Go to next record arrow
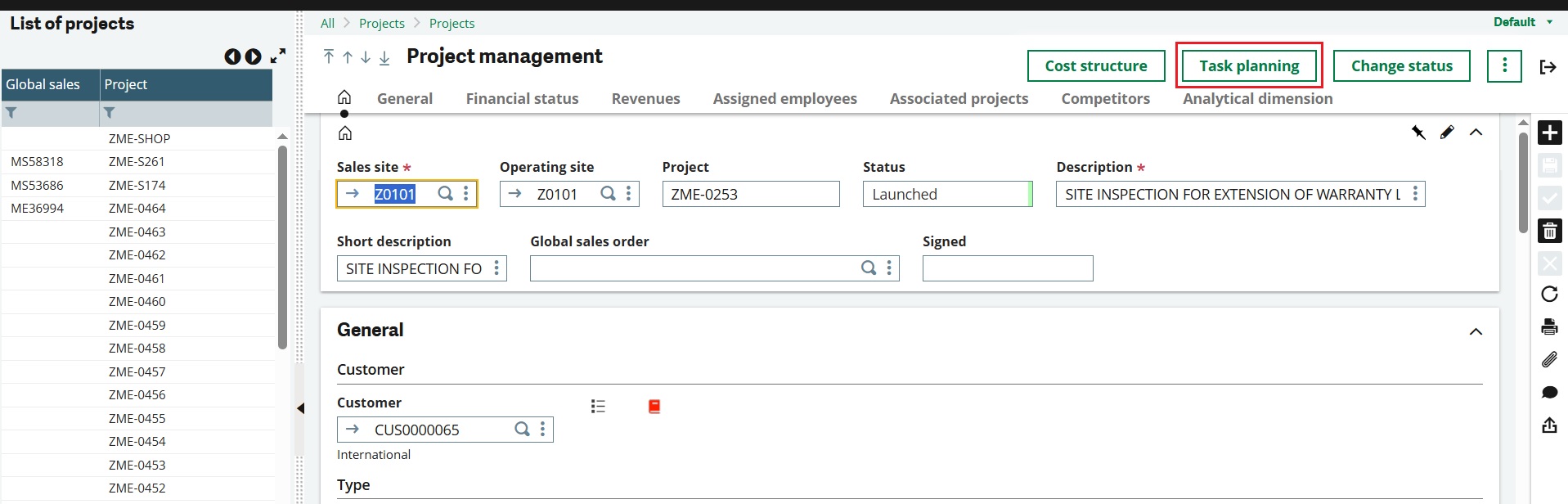The height and width of the screenshot is (504, 1568). coord(366,57)
